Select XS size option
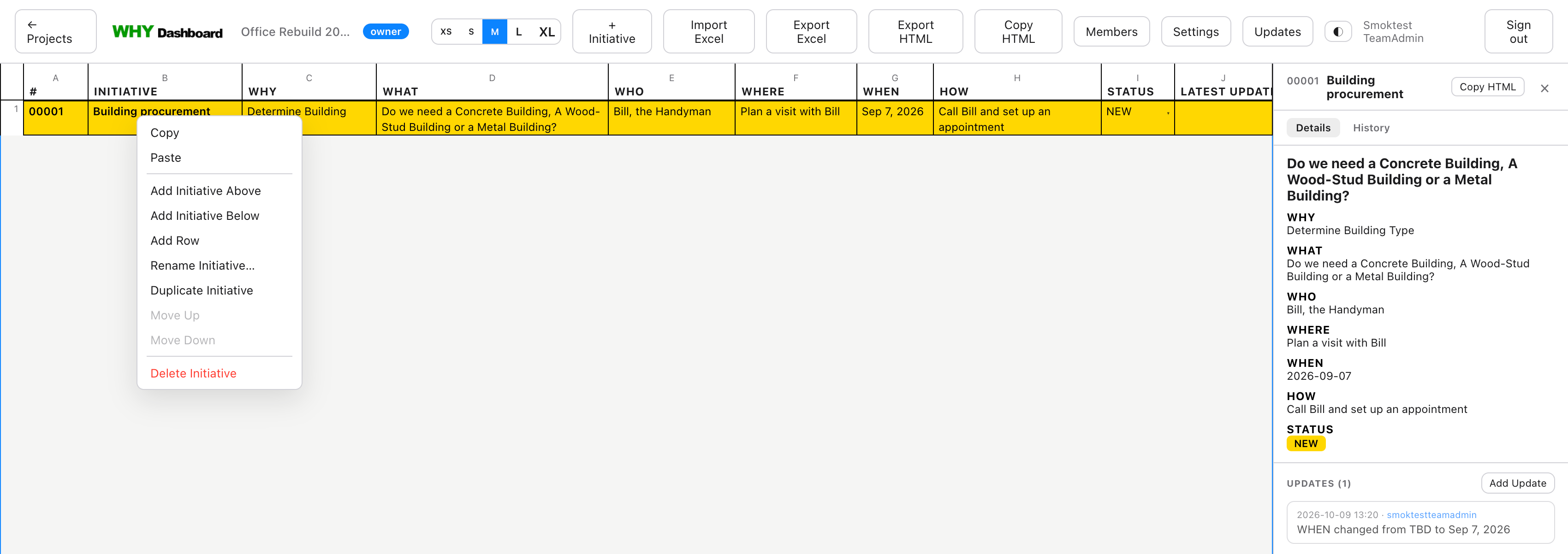This screenshot has width=1568, height=554. [x=445, y=32]
